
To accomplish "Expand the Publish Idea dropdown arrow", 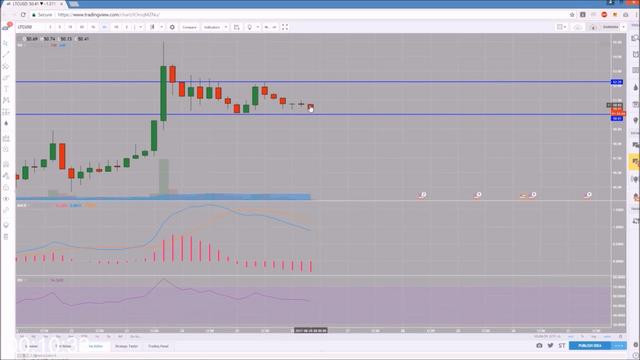I will [x=619, y=345].
